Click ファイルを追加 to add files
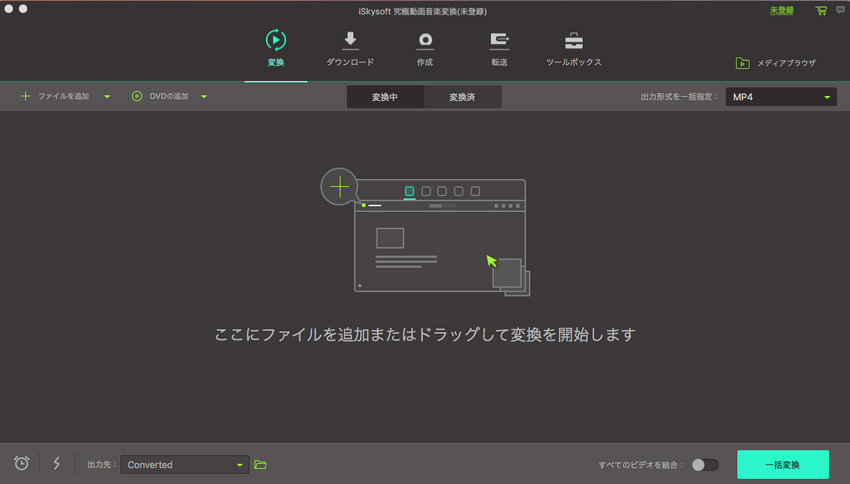Viewport: 850px width, 484px height. (55, 96)
